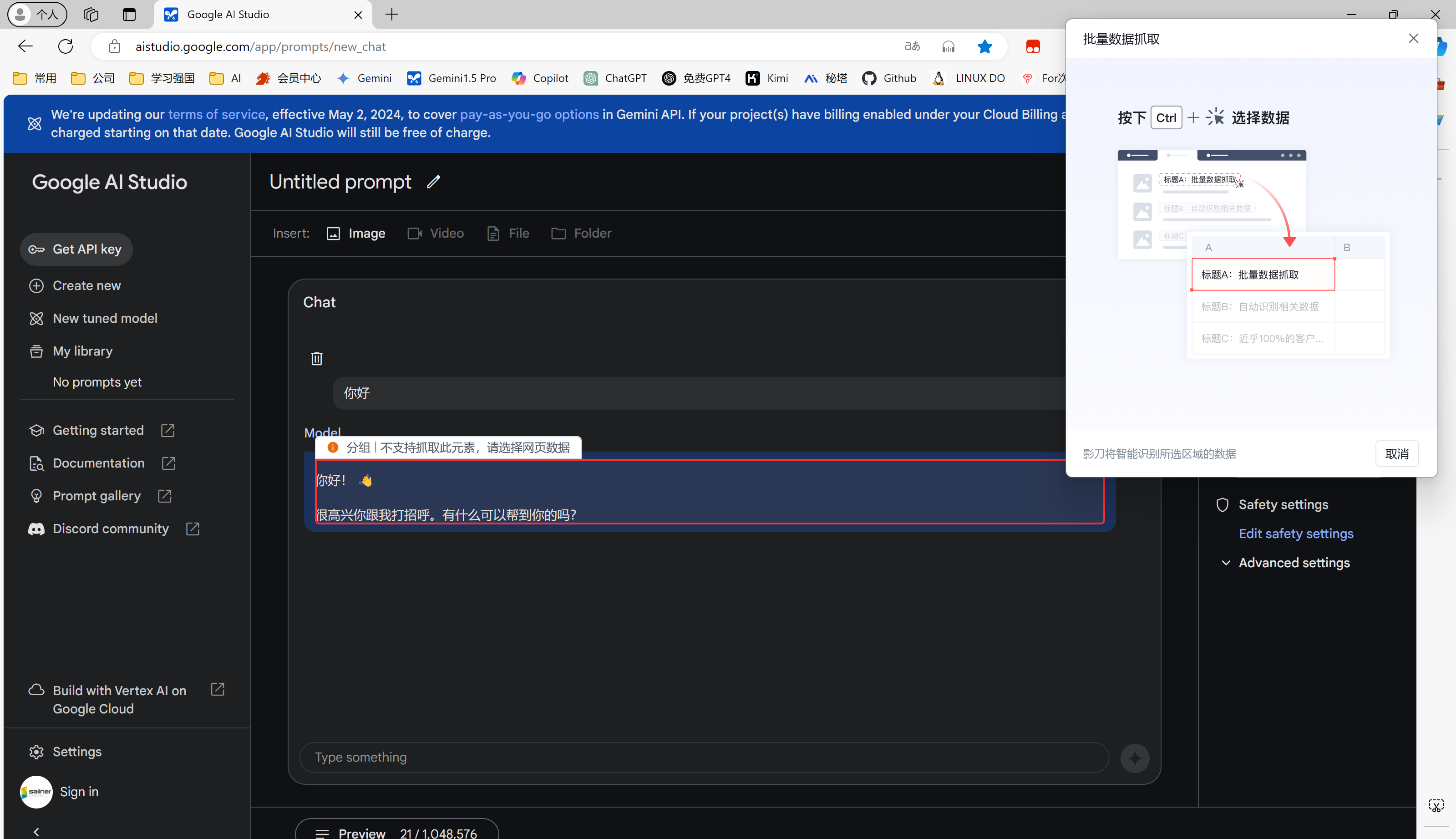Select Create new in sidebar

[86, 286]
